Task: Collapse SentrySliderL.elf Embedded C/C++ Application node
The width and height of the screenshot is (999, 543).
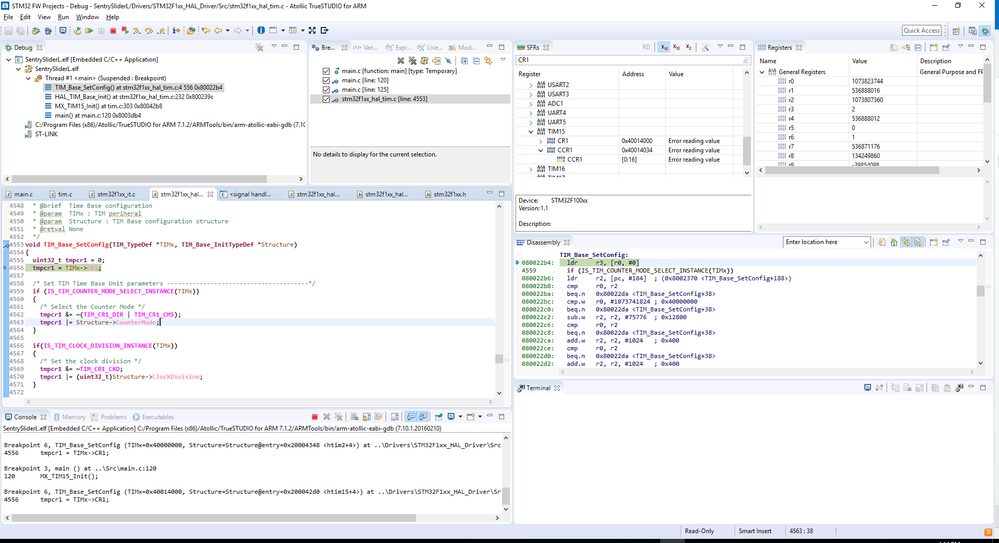Action: click(9, 59)
